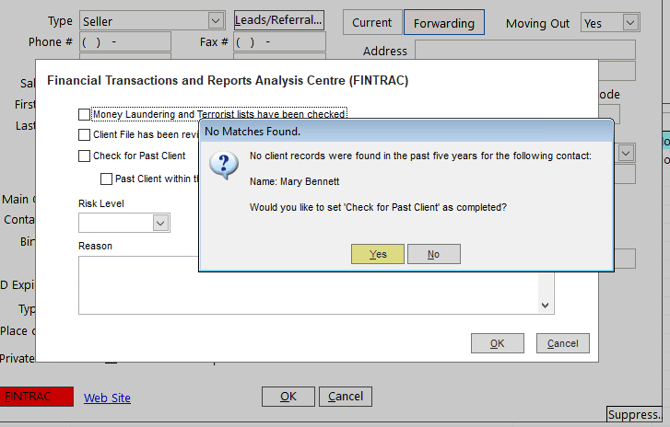670x427 pixels.
Task: Click the question mark icon in dialog
Action: [227, 165]
